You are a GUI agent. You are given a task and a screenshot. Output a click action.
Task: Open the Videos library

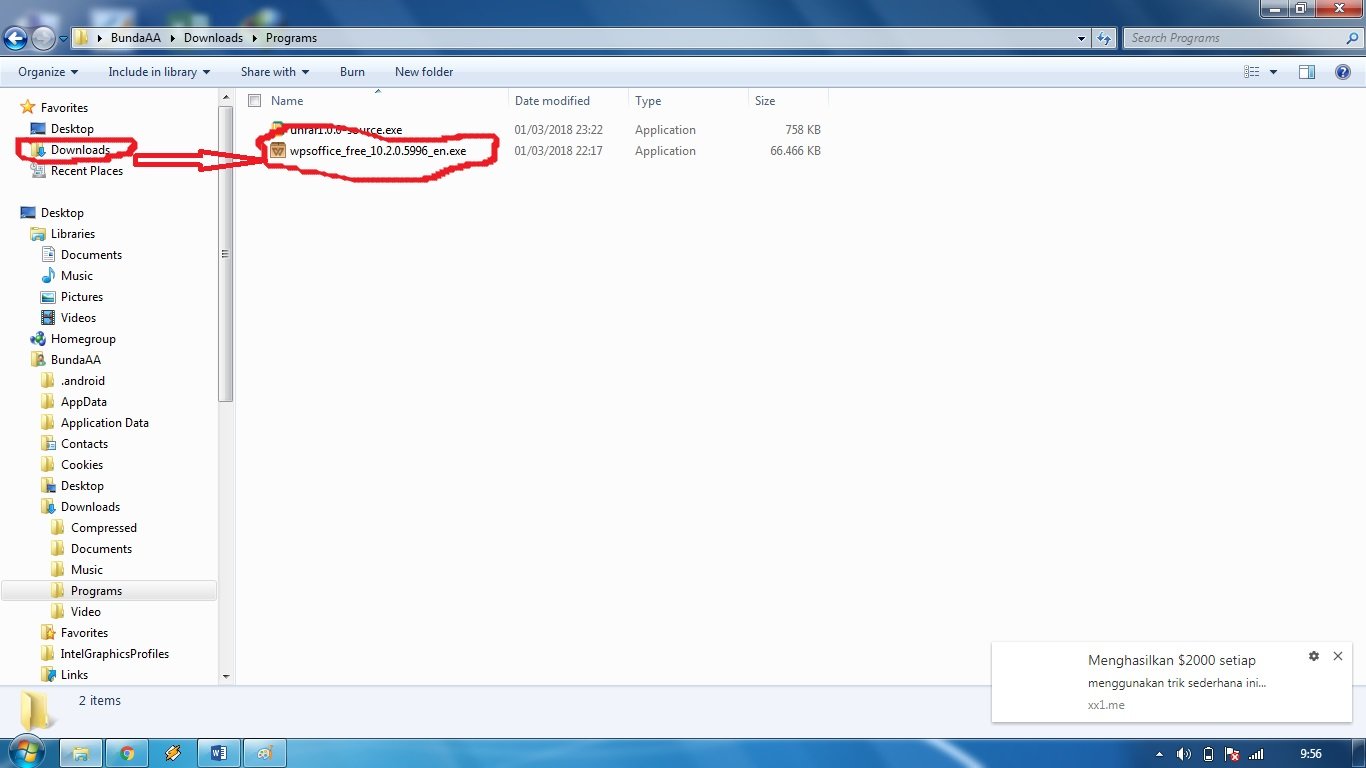pos(78,318)
